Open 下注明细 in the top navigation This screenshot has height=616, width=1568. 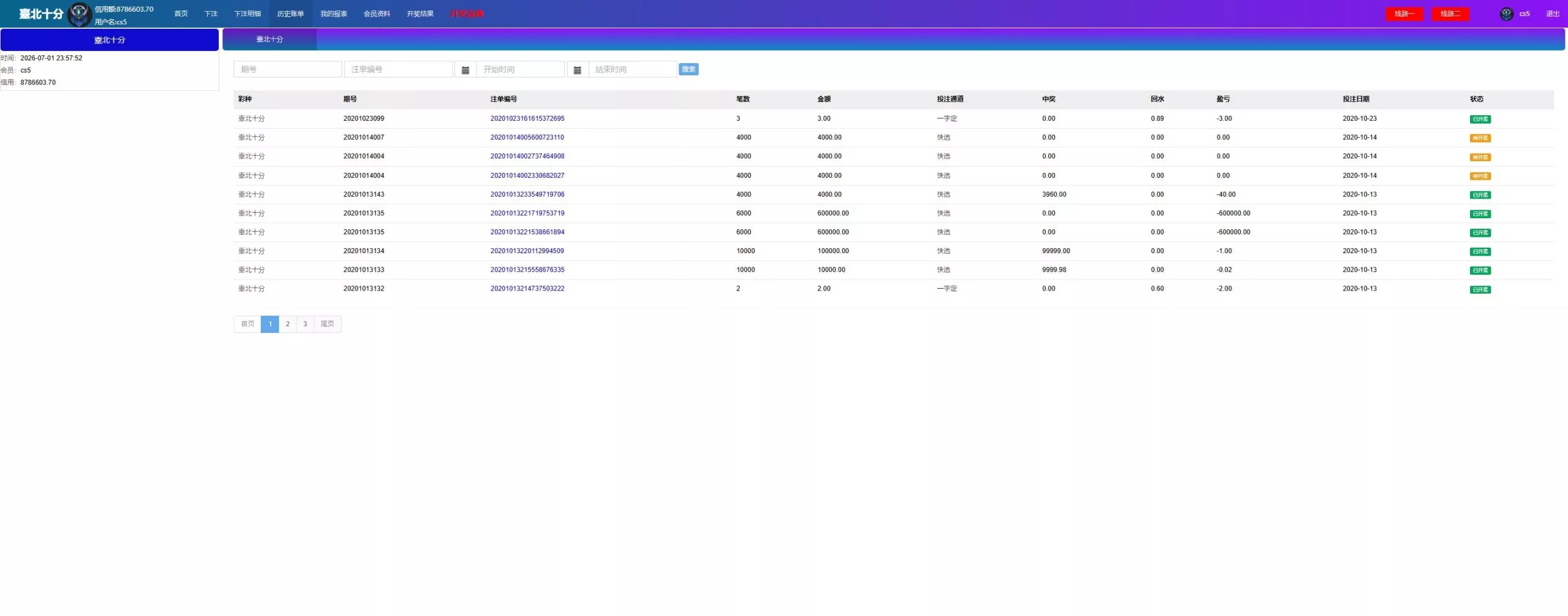tap(247, 13)
